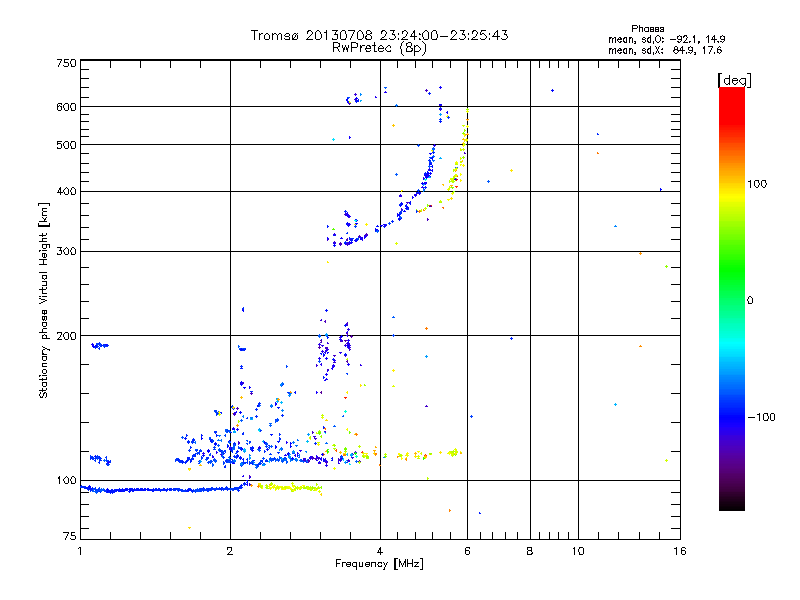This screenshot has width=800, height=600.
Task: Click the '75' height axis label
Action: click(x=70, y=536)
